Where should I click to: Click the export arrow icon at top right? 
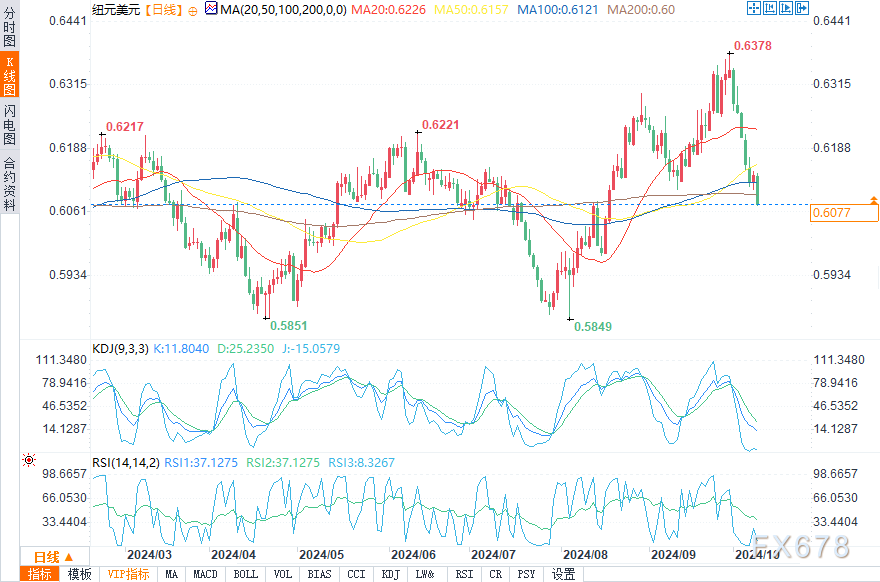point(802,8)
